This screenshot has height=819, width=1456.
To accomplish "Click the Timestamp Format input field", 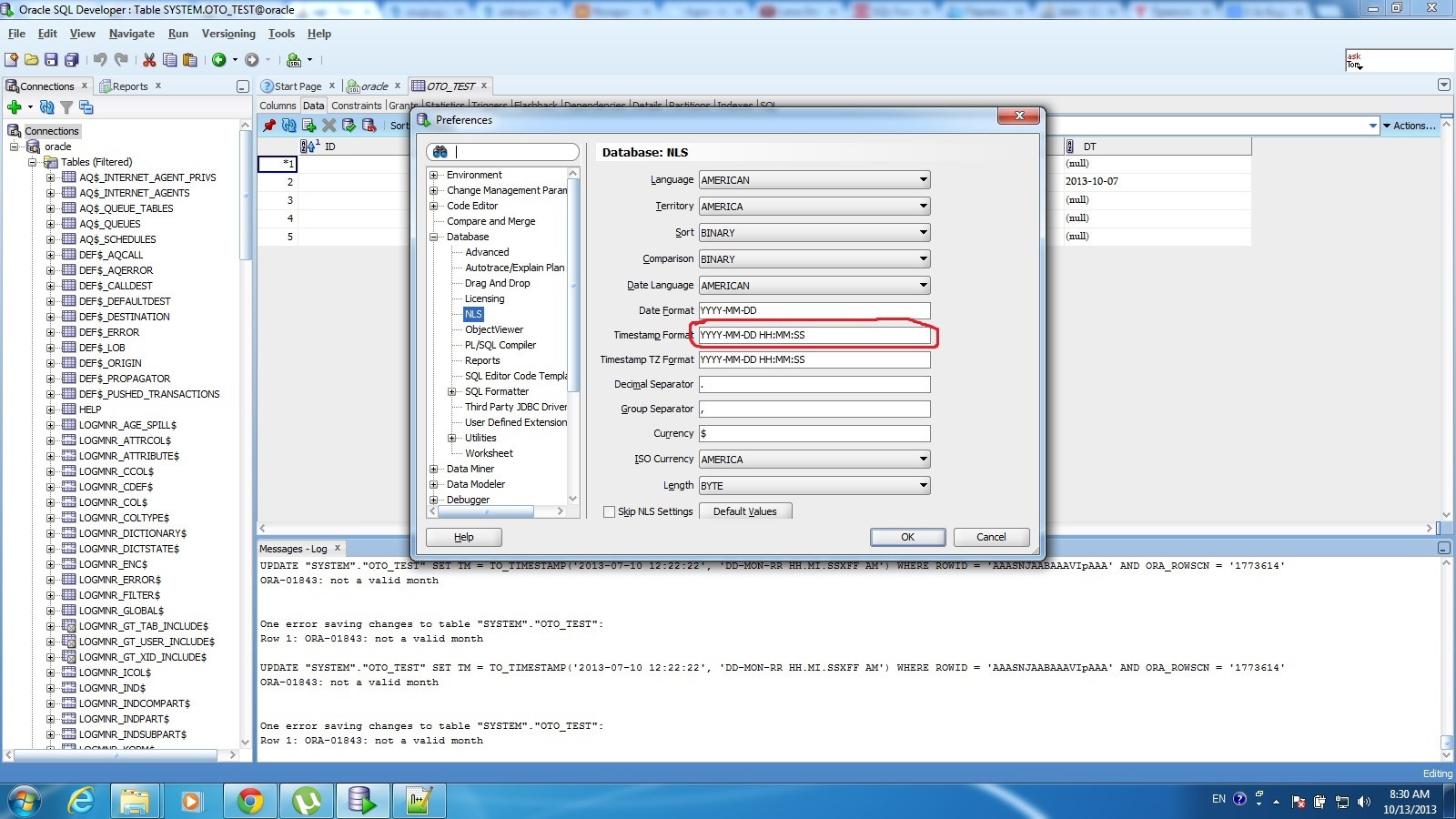I will 814,335.
